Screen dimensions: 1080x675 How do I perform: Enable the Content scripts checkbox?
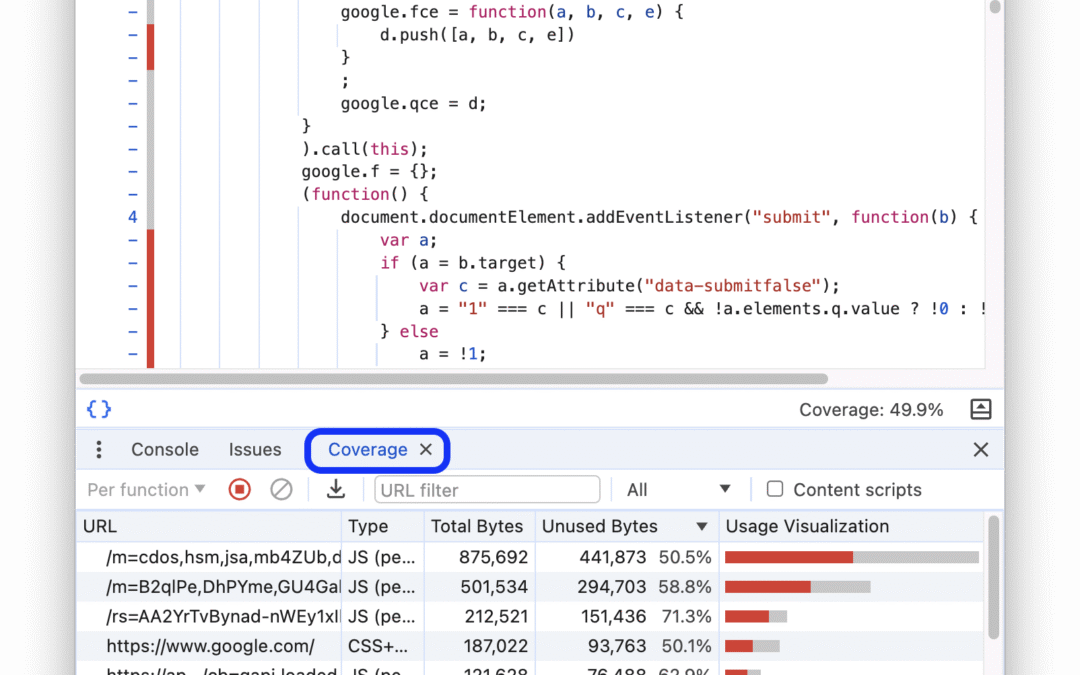(775, 489)
